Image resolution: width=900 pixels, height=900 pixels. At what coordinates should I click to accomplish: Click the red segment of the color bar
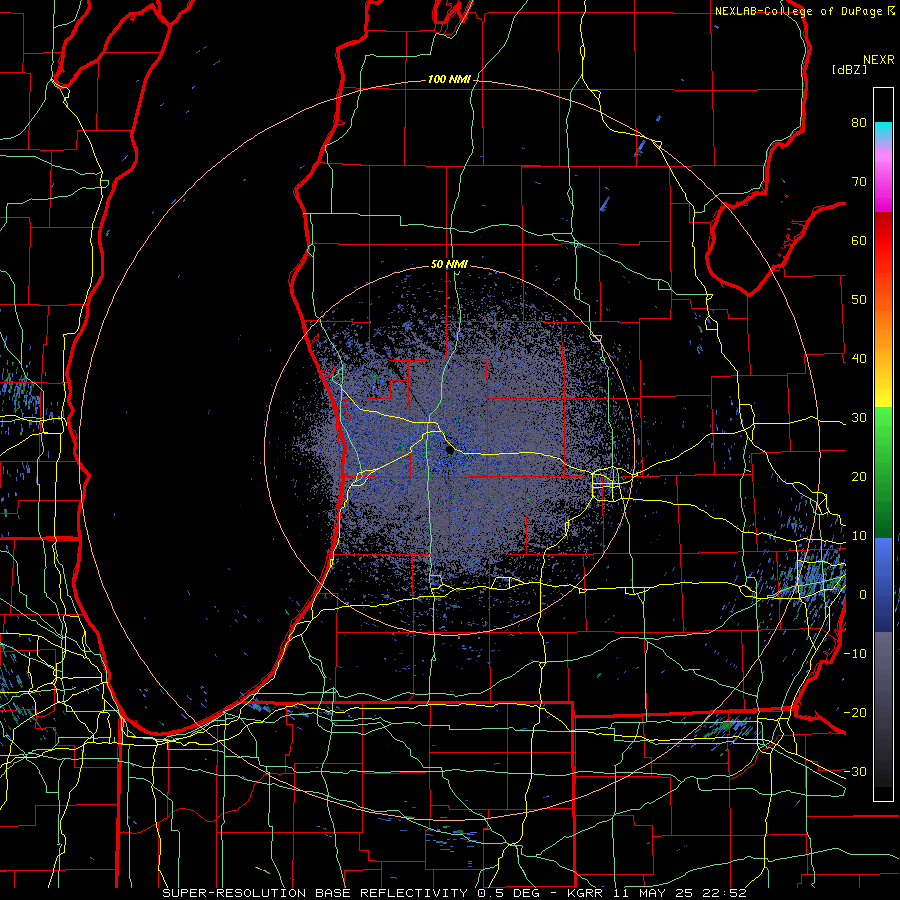(x=883, y=242)
